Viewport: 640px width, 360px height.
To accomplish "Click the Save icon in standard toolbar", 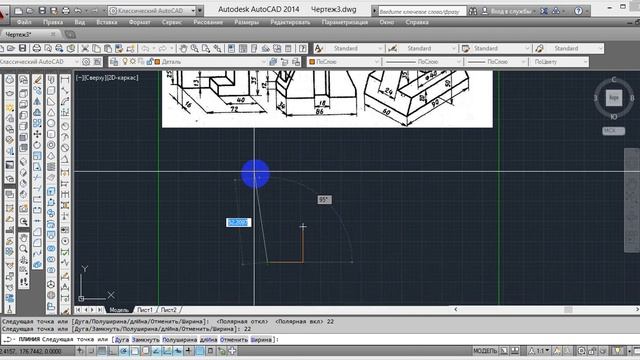I will [22, 49].
